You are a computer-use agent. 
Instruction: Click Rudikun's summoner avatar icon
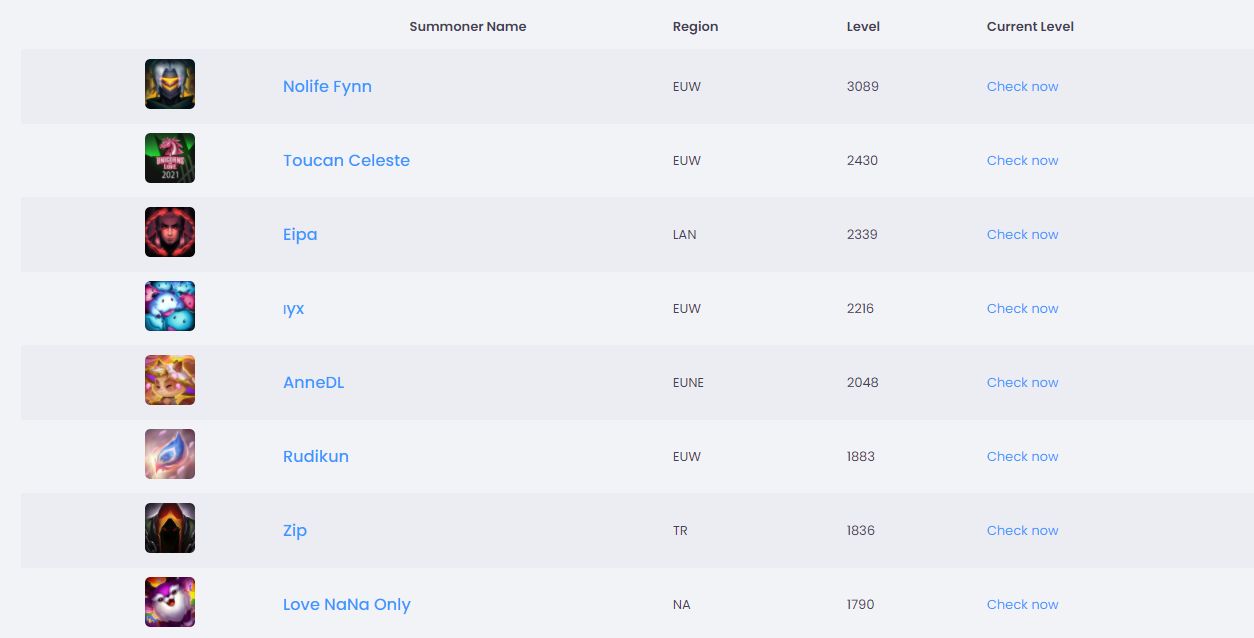(x=170, y=454)
